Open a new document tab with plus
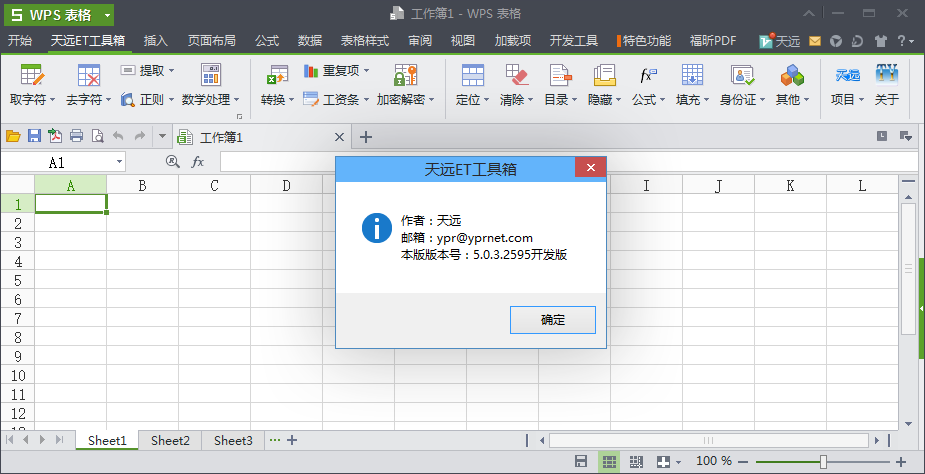 [366, 137]
